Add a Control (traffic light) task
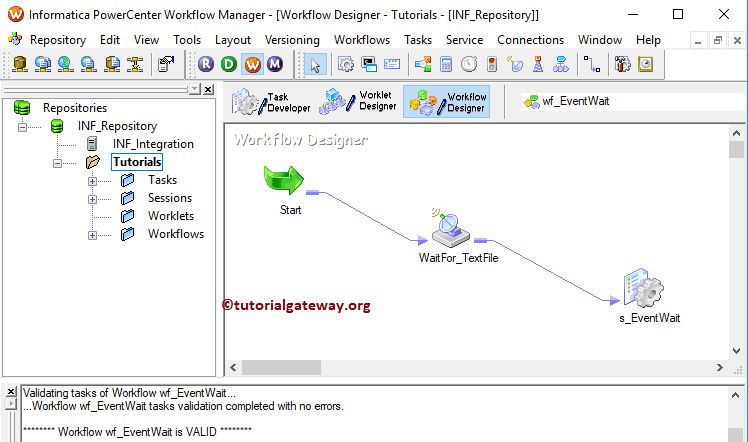The image size is (748, 442). tap(492, 64)
